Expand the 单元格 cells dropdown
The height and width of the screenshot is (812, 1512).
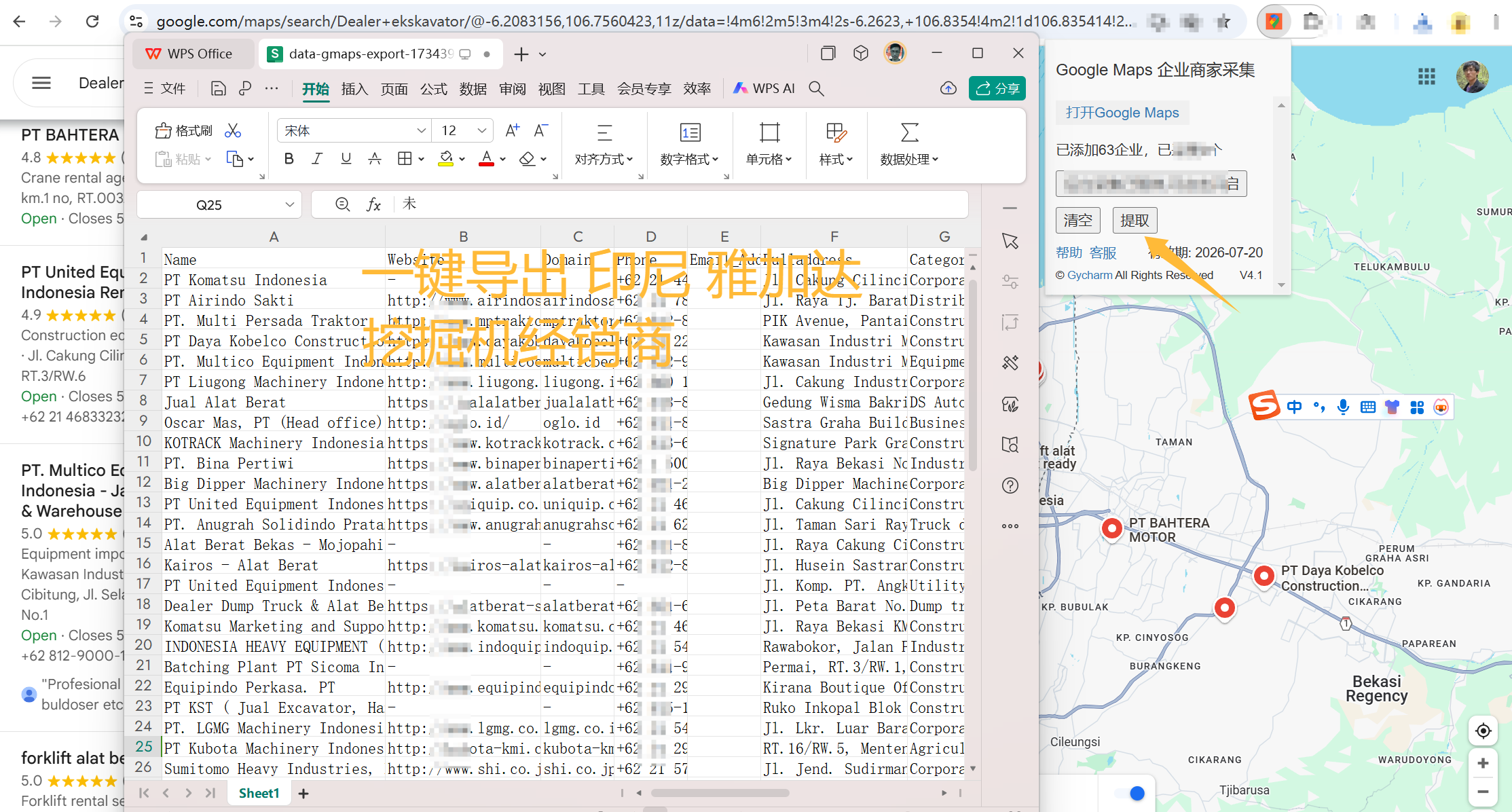tap(769, 160)
